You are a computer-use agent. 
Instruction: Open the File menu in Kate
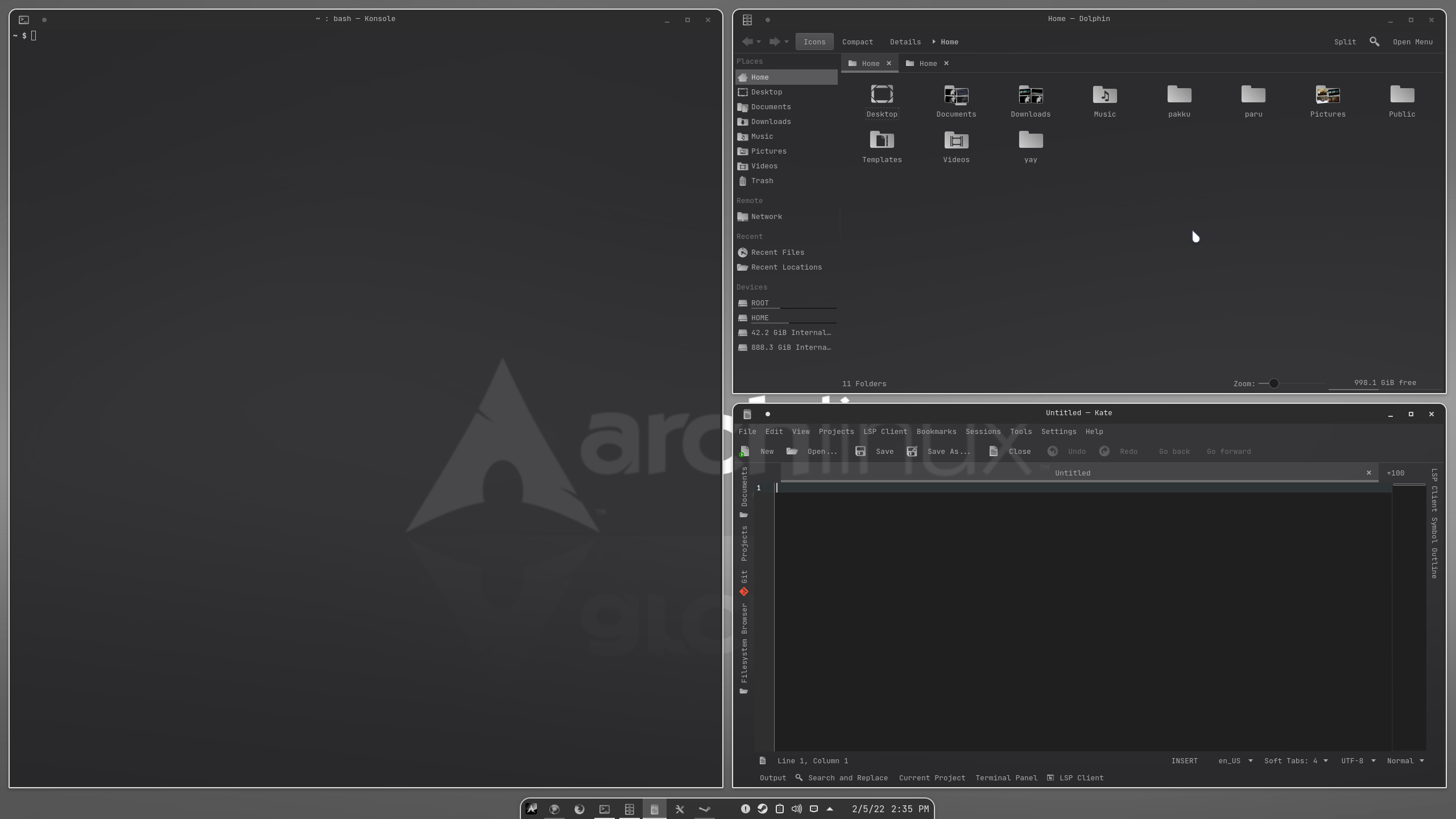click(747, 431)
